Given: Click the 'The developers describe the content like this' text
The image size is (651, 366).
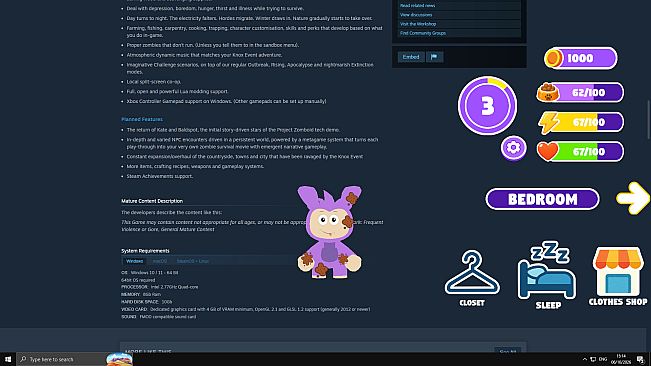Looking at the screenshot, I should (x=171, y=212).
